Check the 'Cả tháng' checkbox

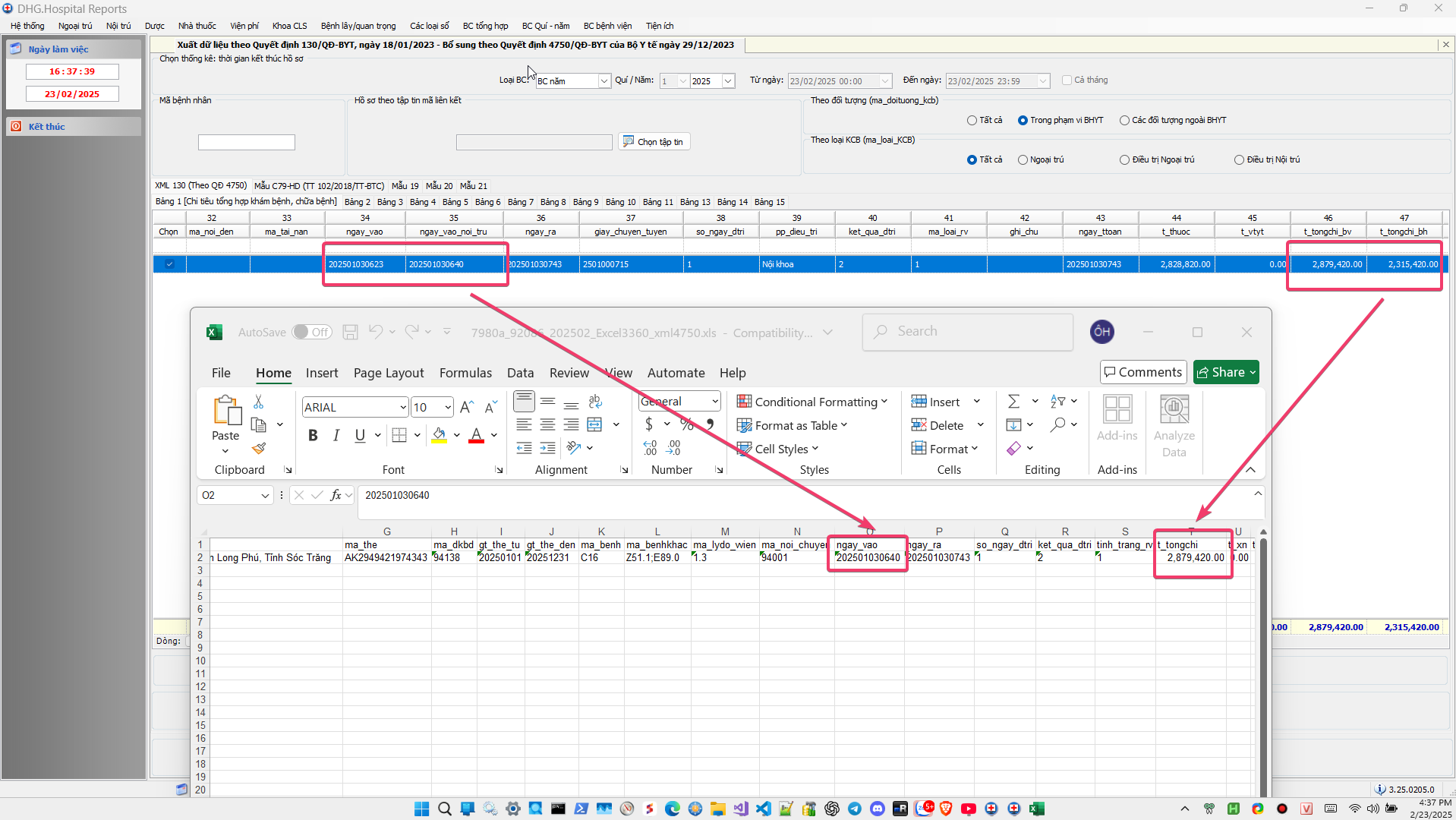(1067, 80)
